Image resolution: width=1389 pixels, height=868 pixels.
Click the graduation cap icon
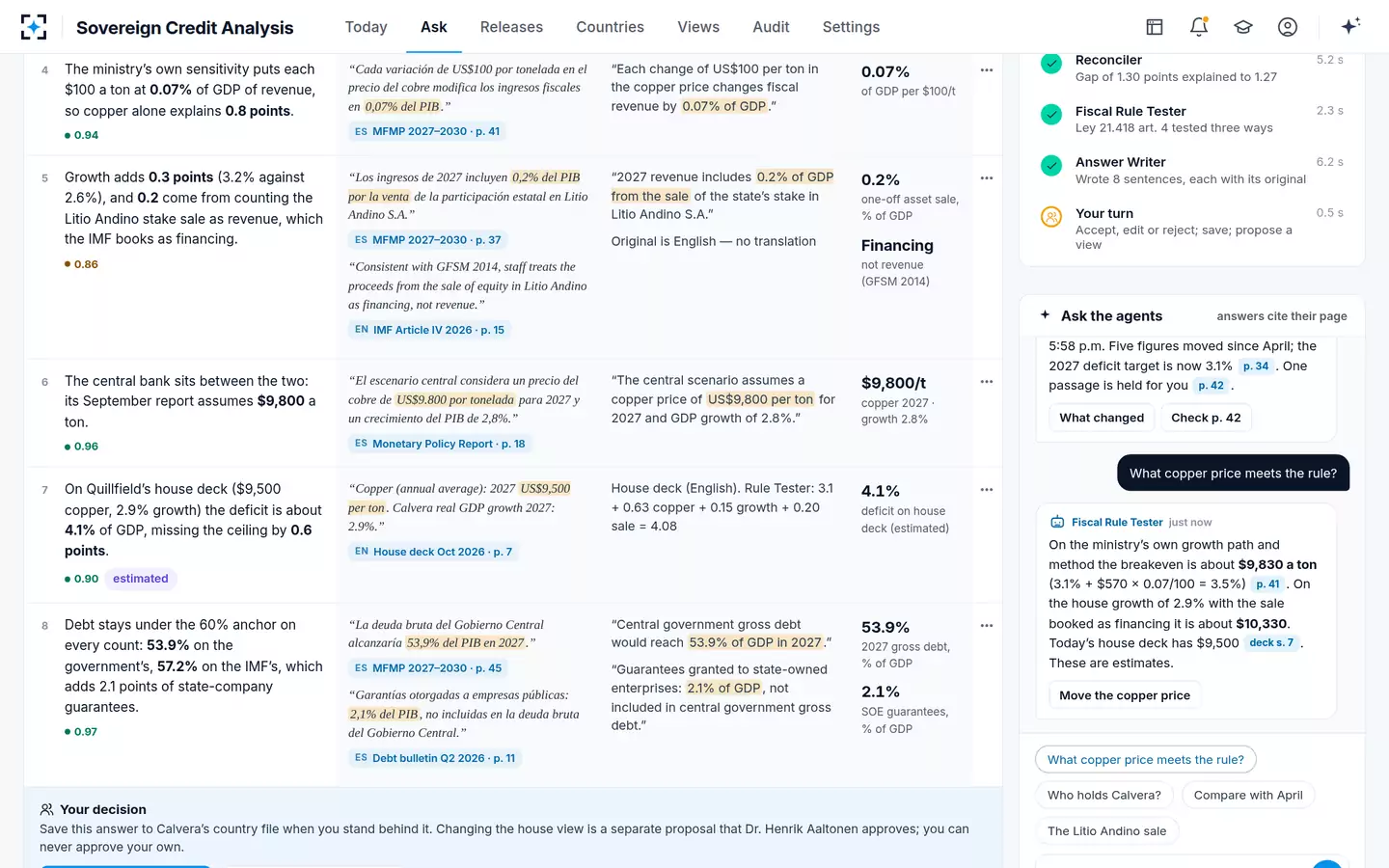coord(1243,27)
